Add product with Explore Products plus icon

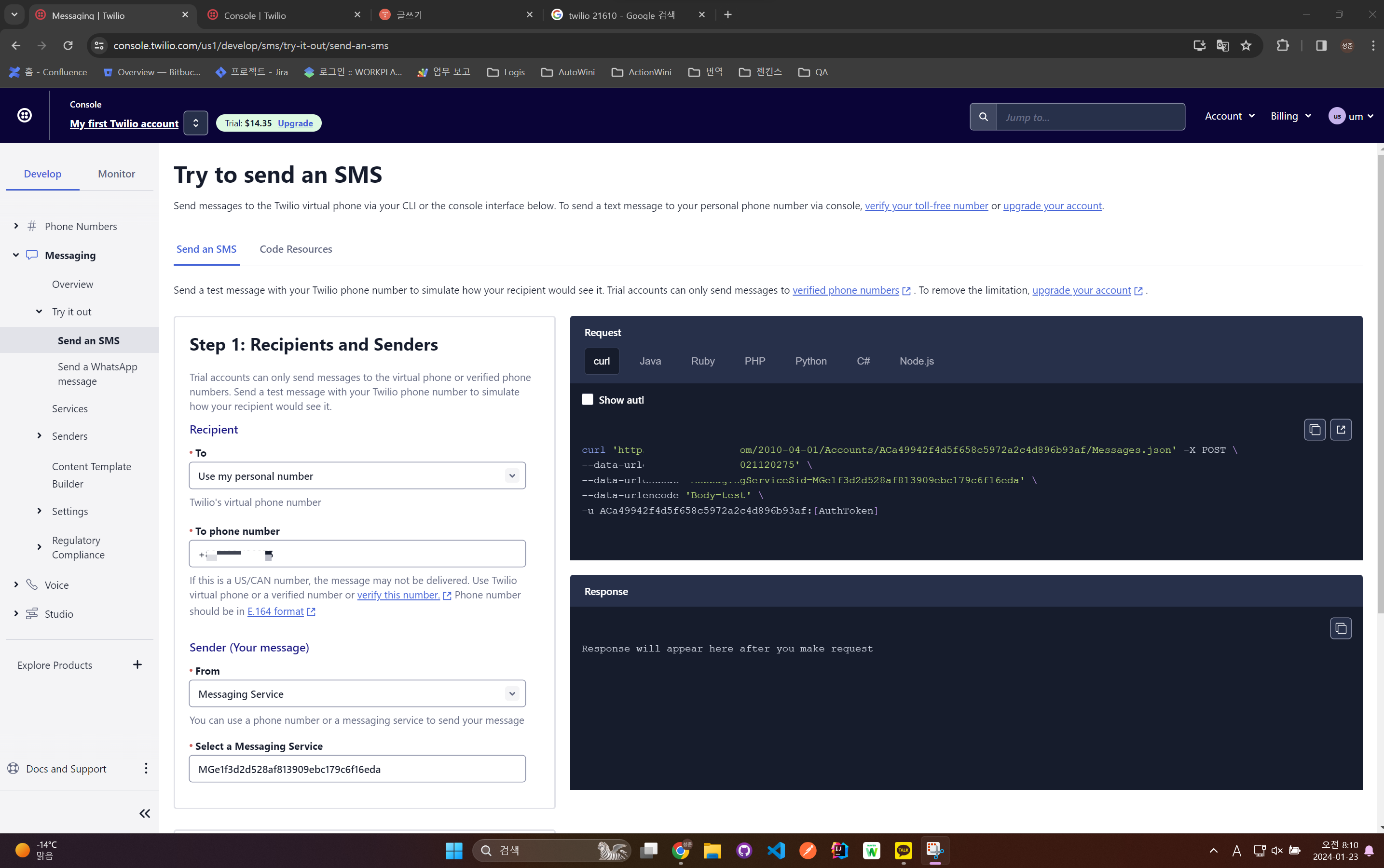tap(137, 665)
